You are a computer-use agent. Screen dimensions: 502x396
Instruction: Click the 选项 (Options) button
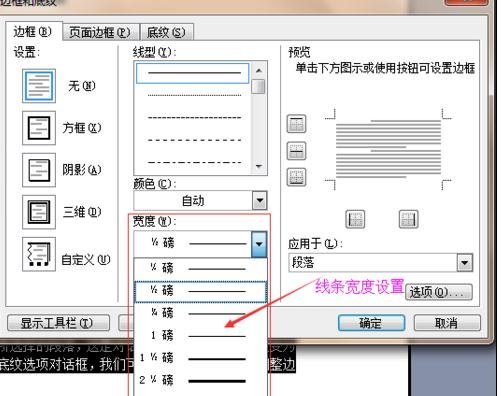click(x=439, y=292)
